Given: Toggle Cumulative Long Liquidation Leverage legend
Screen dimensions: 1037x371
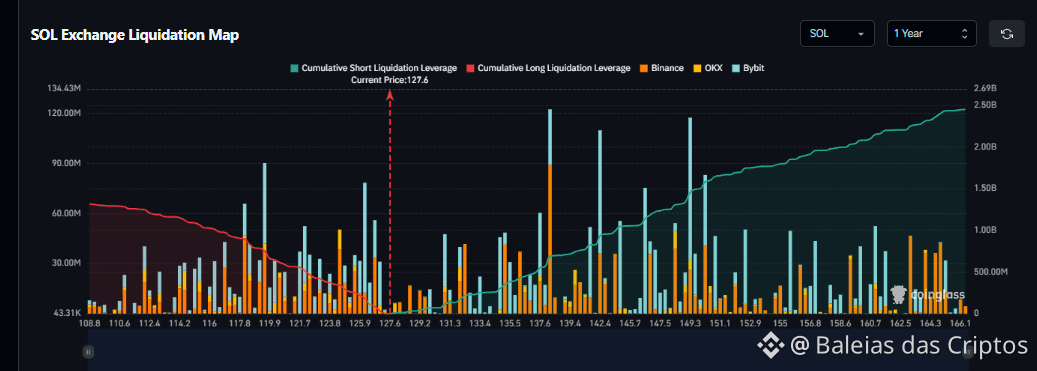Looking at the screenshot, I should point(548,68).
